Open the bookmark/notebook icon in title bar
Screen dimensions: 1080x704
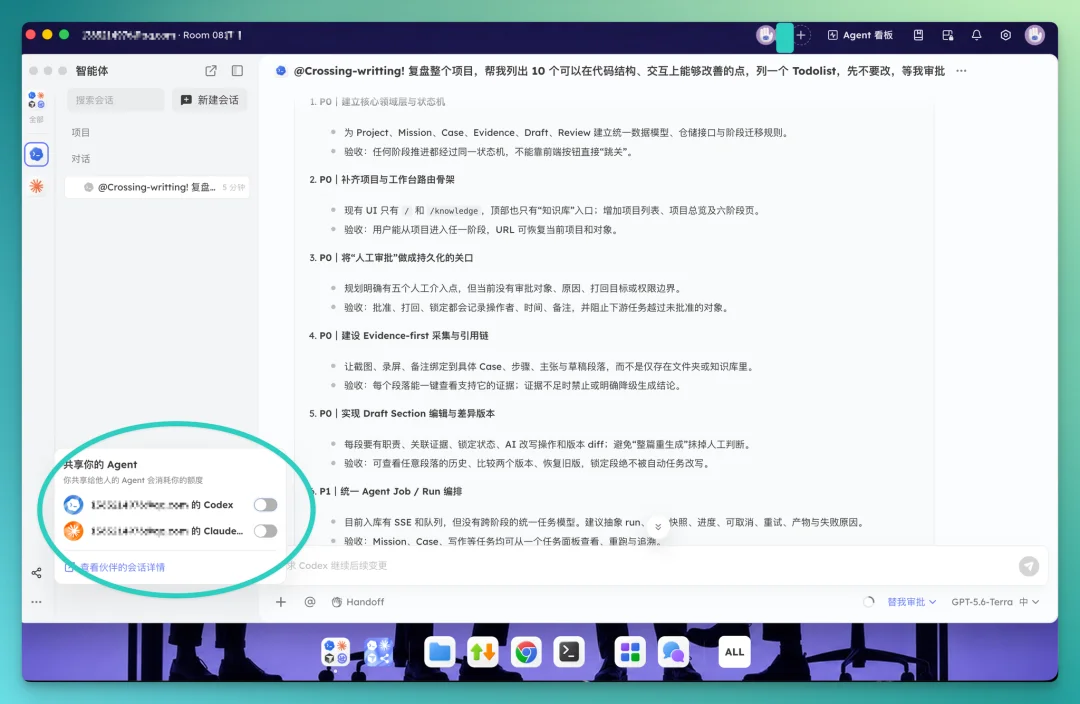pos(918,35)
